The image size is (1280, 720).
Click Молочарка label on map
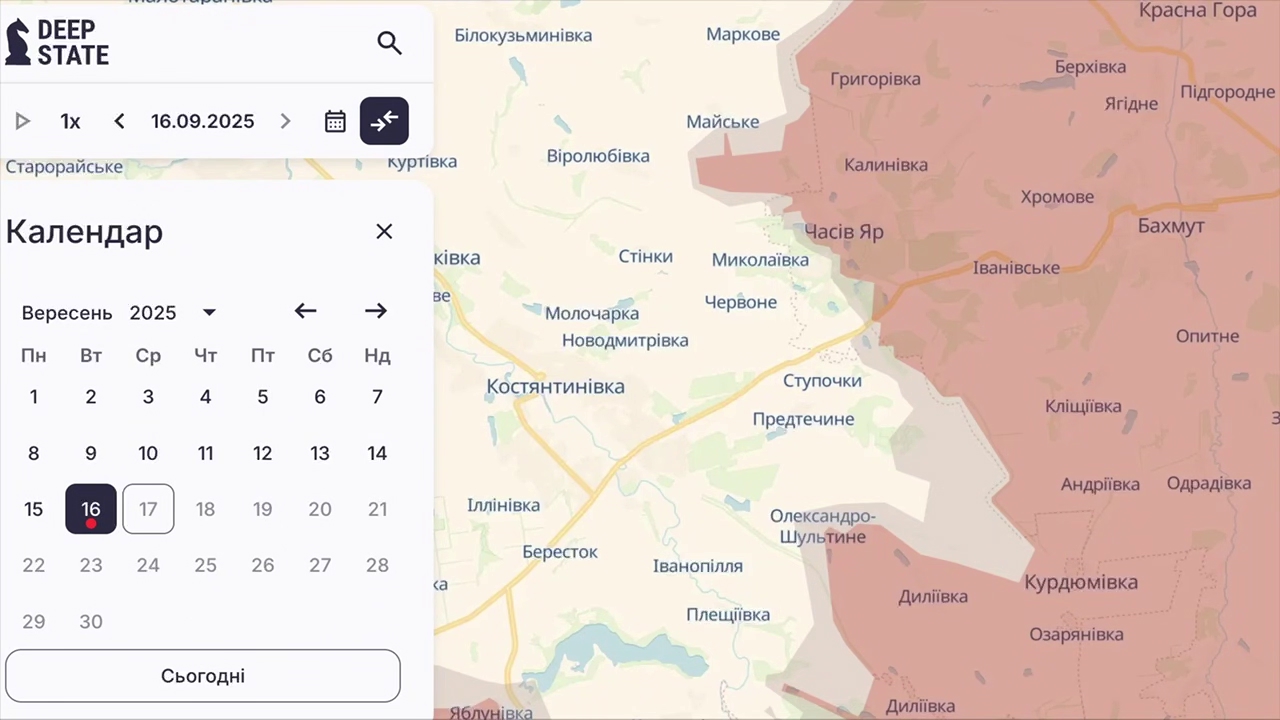(x=592, y=314)
